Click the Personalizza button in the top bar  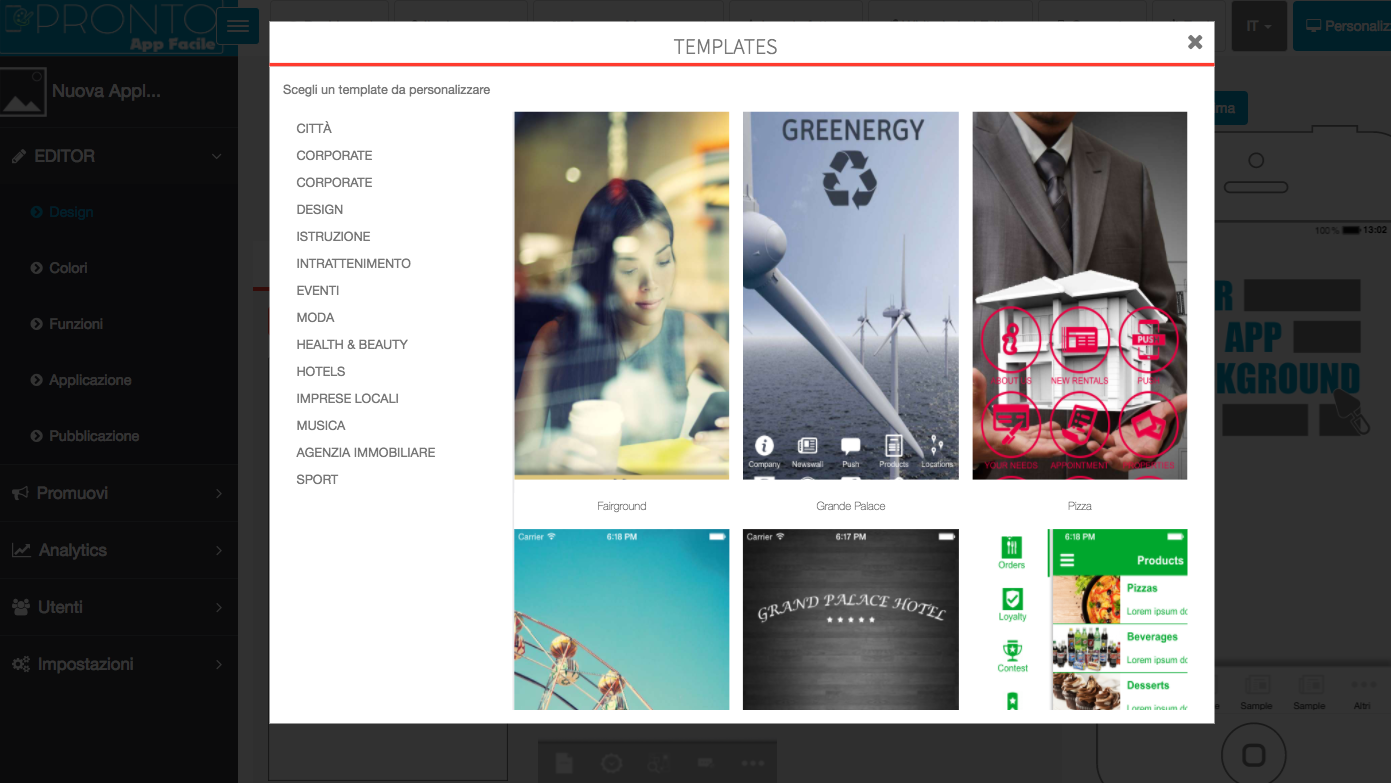(x=1343, y=26)
